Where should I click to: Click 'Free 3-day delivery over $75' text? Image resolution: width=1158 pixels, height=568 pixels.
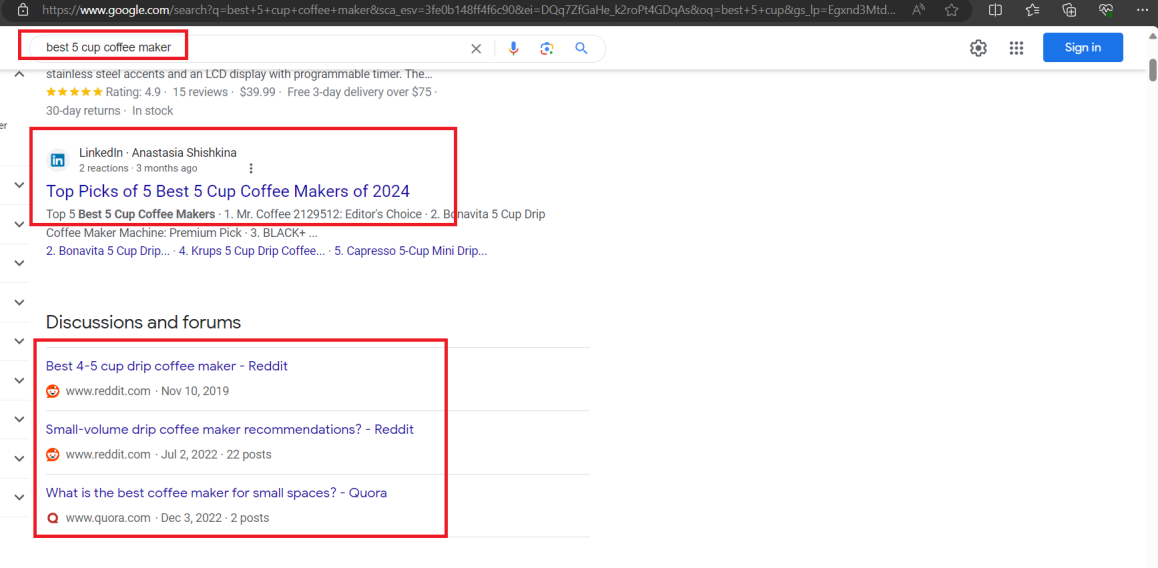359,92
